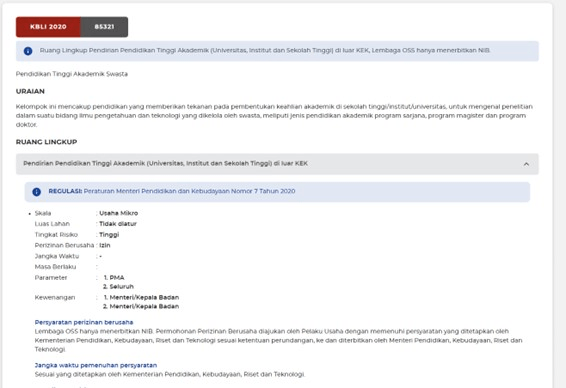Click the first Menteri/Kepala Badan entry
This screenshot has width=566, height=388.
[141, 297]
